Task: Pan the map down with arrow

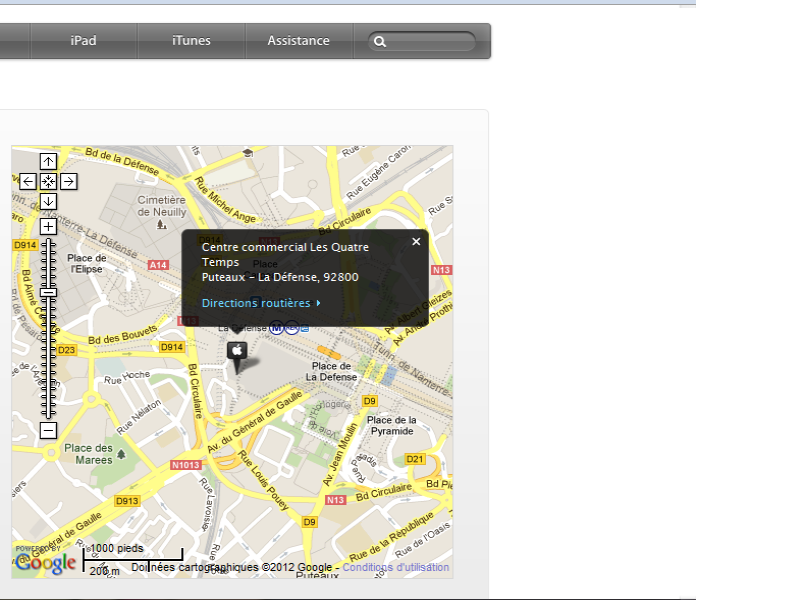Action: click(48, 202)
